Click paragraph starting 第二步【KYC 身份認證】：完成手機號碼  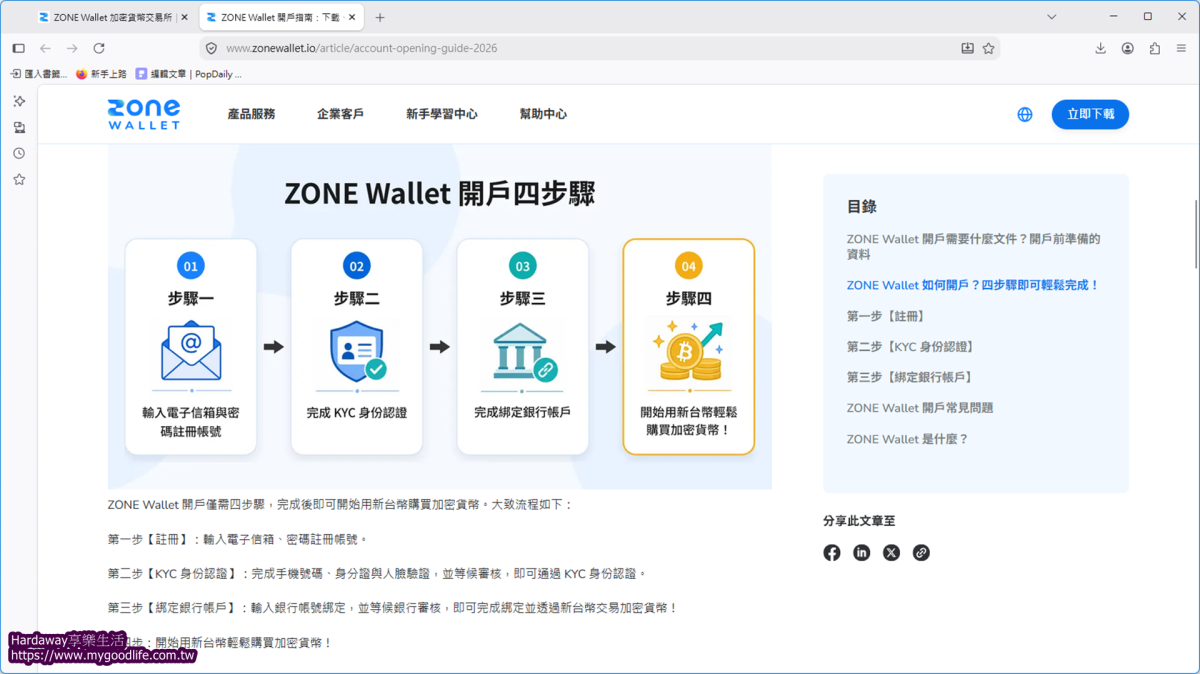377,574
